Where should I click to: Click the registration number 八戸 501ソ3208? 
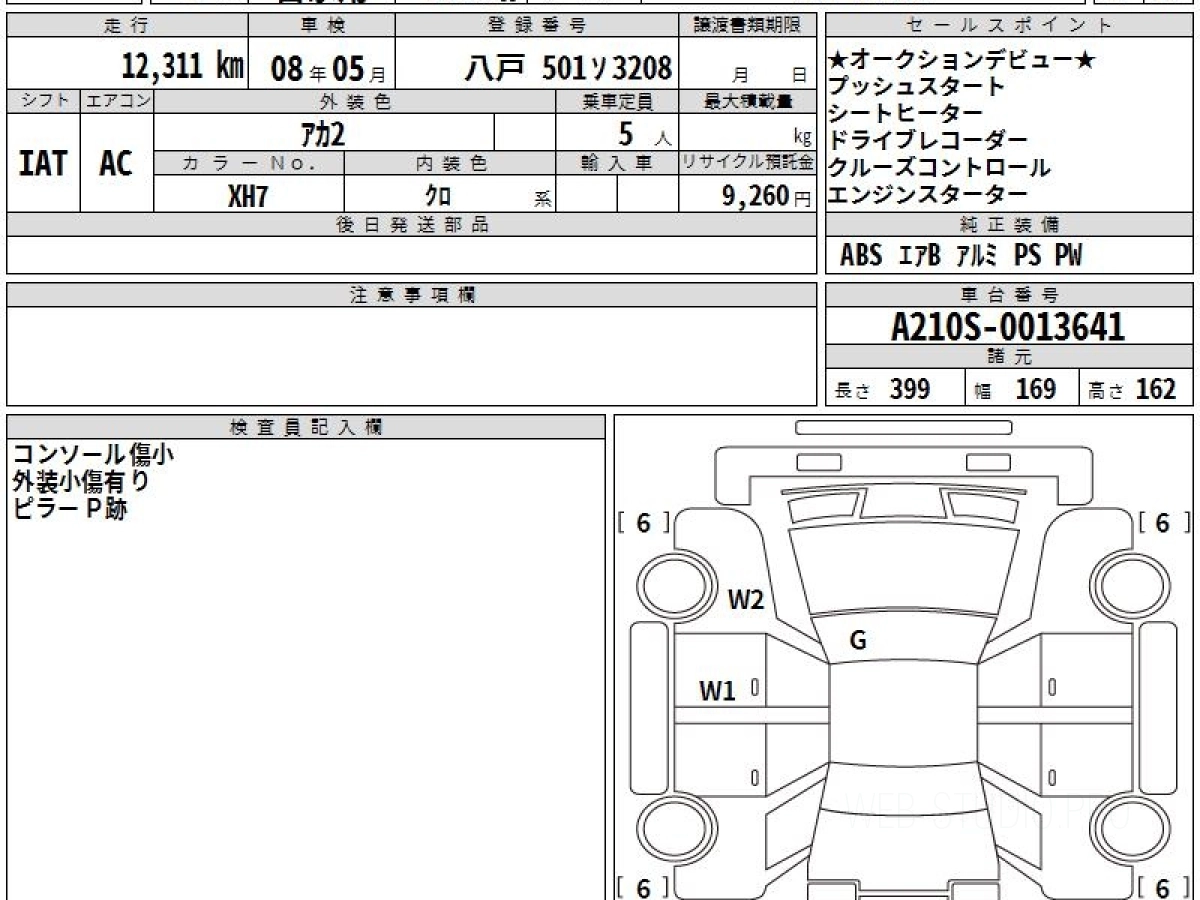[568, 68]
